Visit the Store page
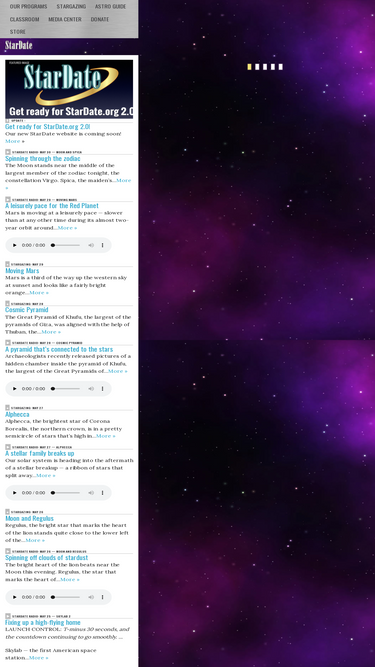Screen dimensions: 375x667 pyautogui.click(x=18, y=31)
